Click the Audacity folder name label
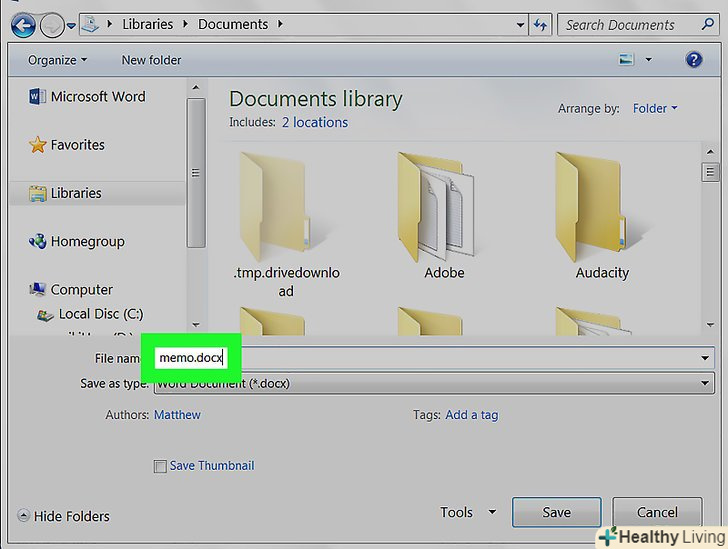The height and width of the screenshot is (549, 728). click(602, 273)
